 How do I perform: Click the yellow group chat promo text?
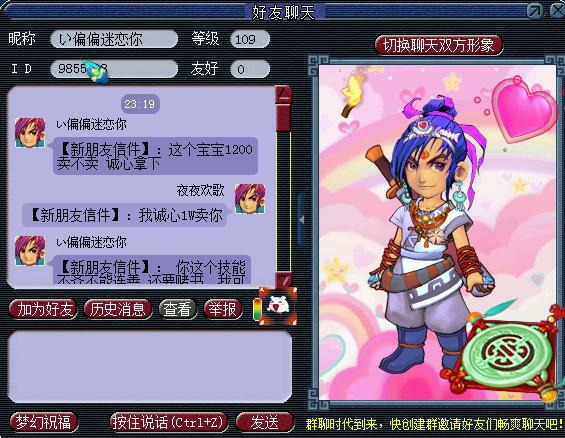pos(434,424)
